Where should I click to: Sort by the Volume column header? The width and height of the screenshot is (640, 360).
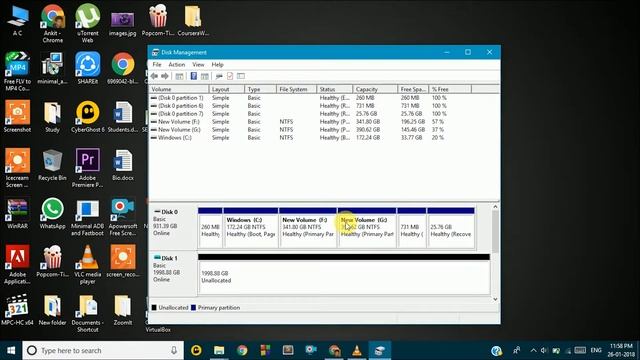(x=179, y=89)
